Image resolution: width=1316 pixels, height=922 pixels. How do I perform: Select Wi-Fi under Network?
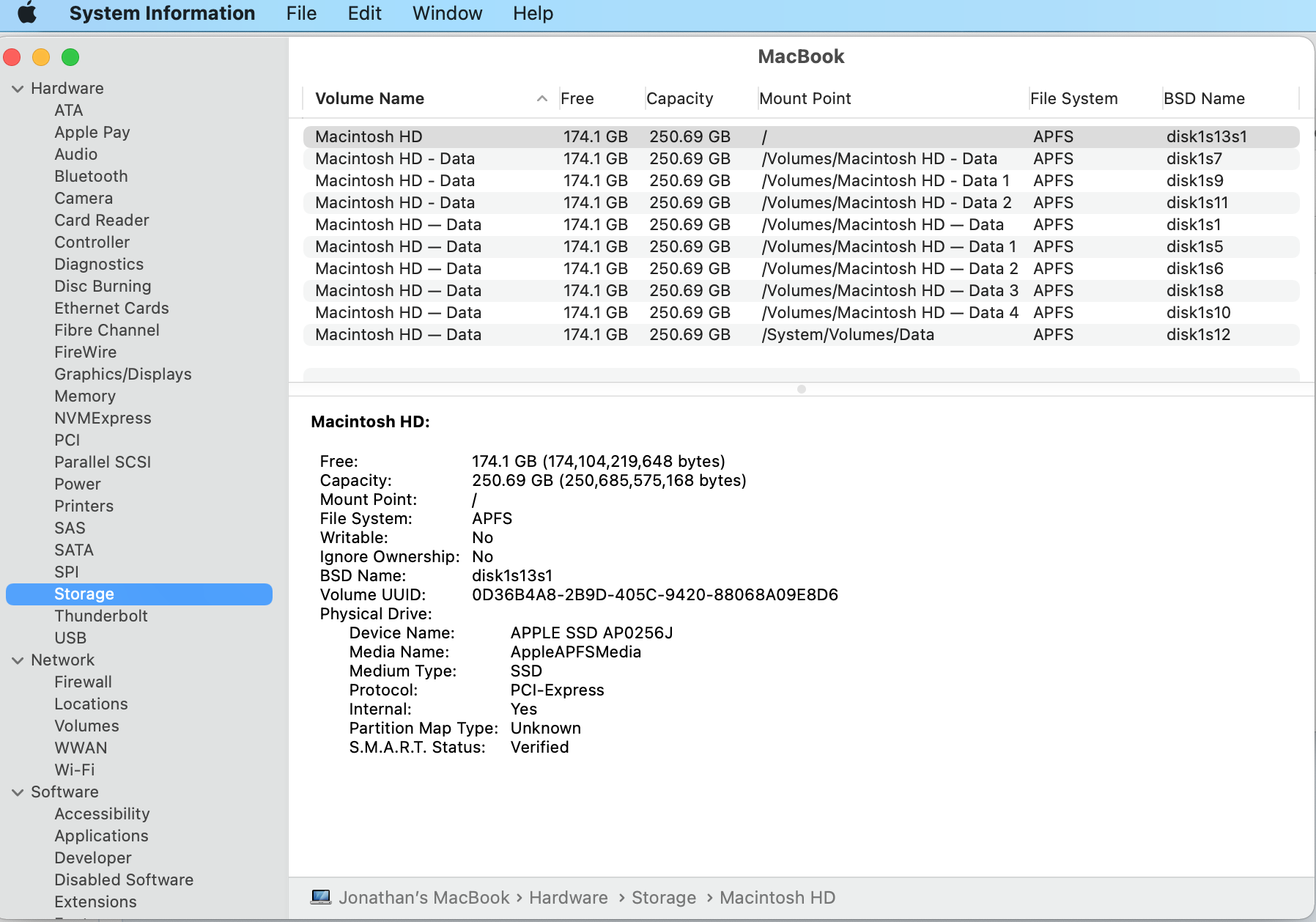(75, 770)
